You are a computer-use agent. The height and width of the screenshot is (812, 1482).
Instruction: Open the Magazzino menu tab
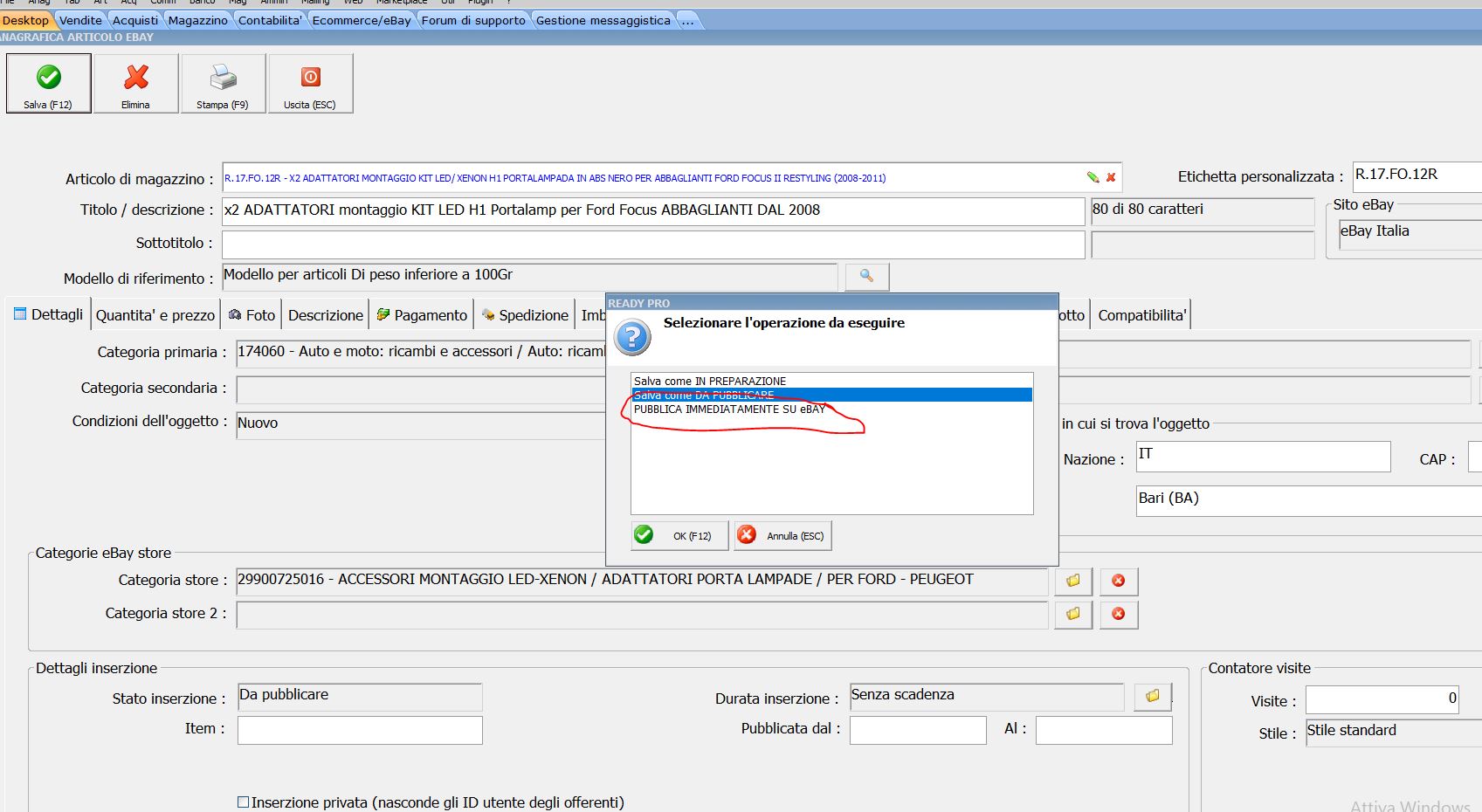click(x=197, y=20)
